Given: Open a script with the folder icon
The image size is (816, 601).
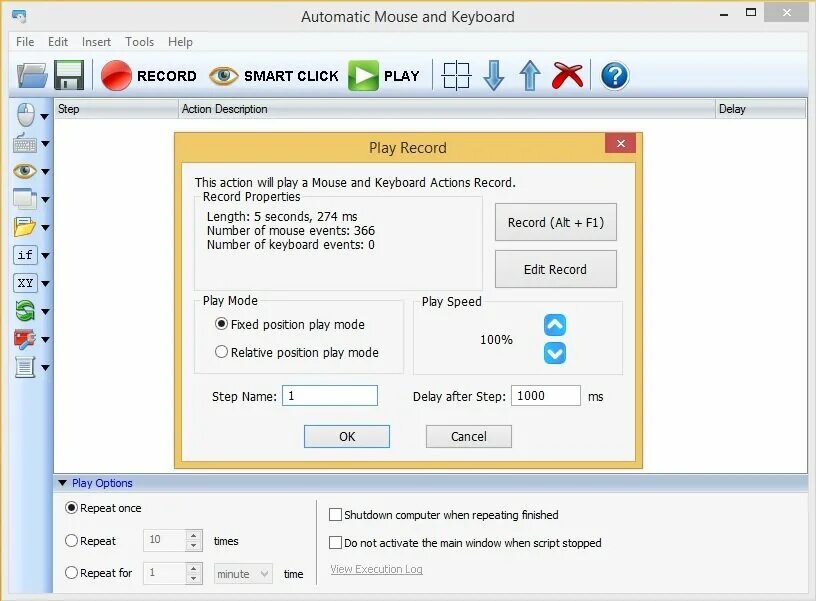Looking at the screenshot, I should click(x=32, y=75).
